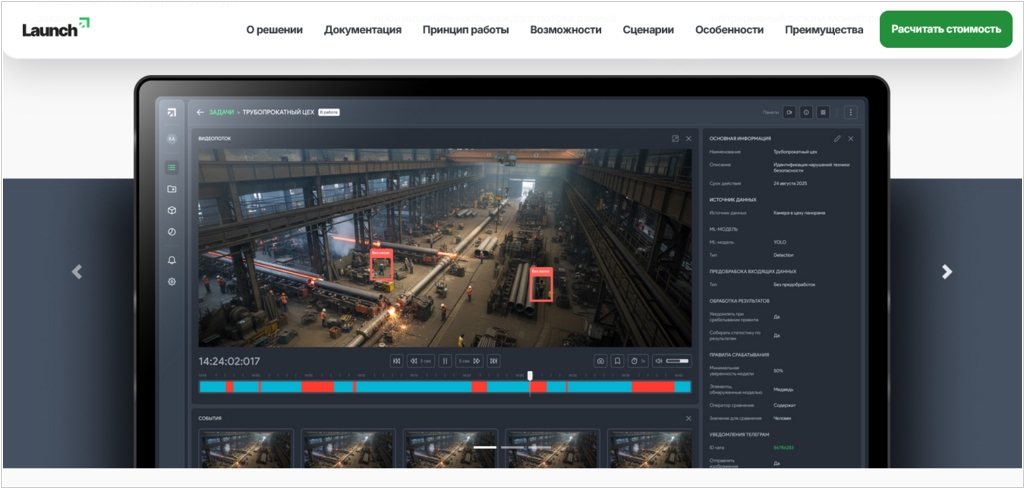
Task: Pause the video stream playback
Action: coord(445,361)
